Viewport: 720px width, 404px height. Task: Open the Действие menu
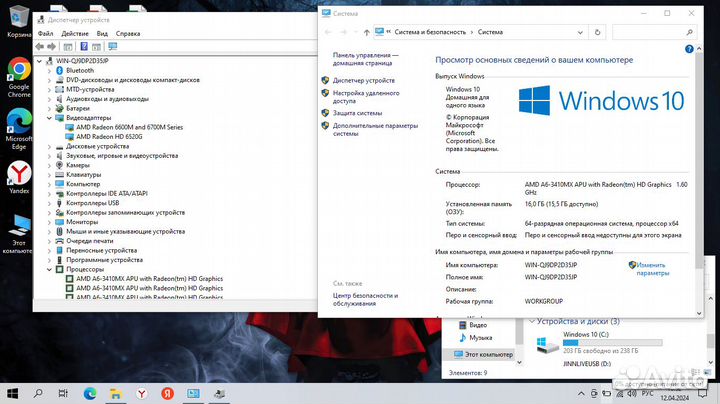75,34
